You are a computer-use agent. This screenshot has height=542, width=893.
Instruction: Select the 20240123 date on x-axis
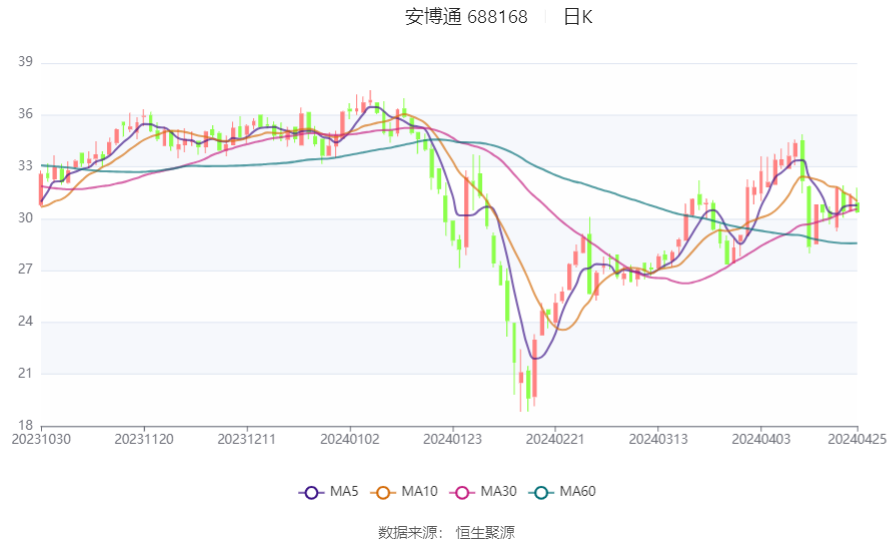[453, 439]
